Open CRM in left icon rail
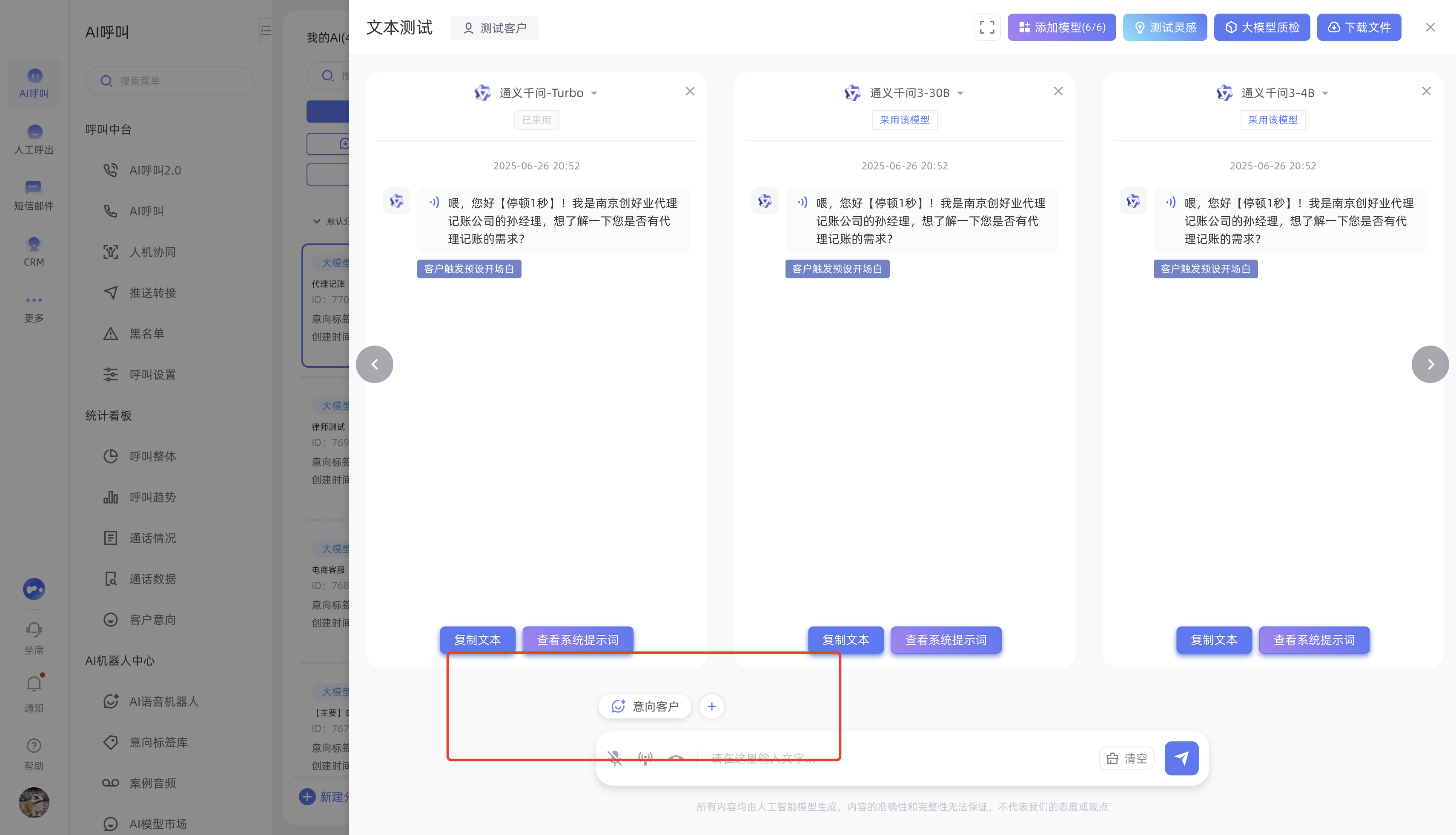The width and height of the screenshot is (1456, 835). [34, 252]
